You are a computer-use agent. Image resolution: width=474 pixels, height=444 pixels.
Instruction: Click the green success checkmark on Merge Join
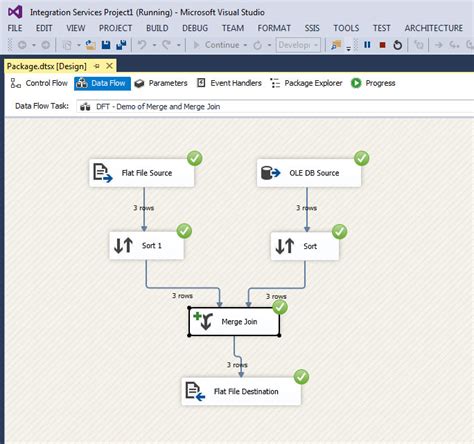coord(280,307)
